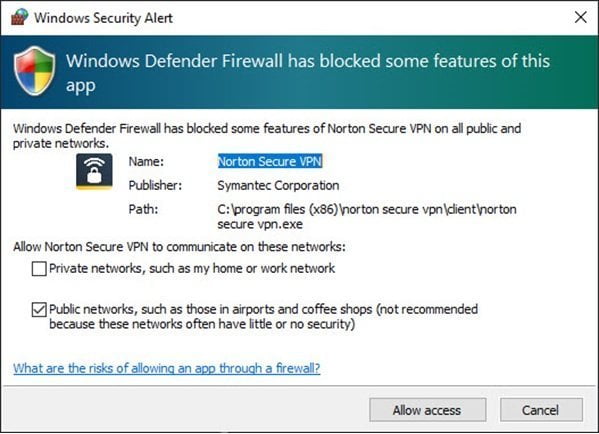Screen dimensions: 599x434
Task: Click the blocked features description text
Action: pos(267,136)
